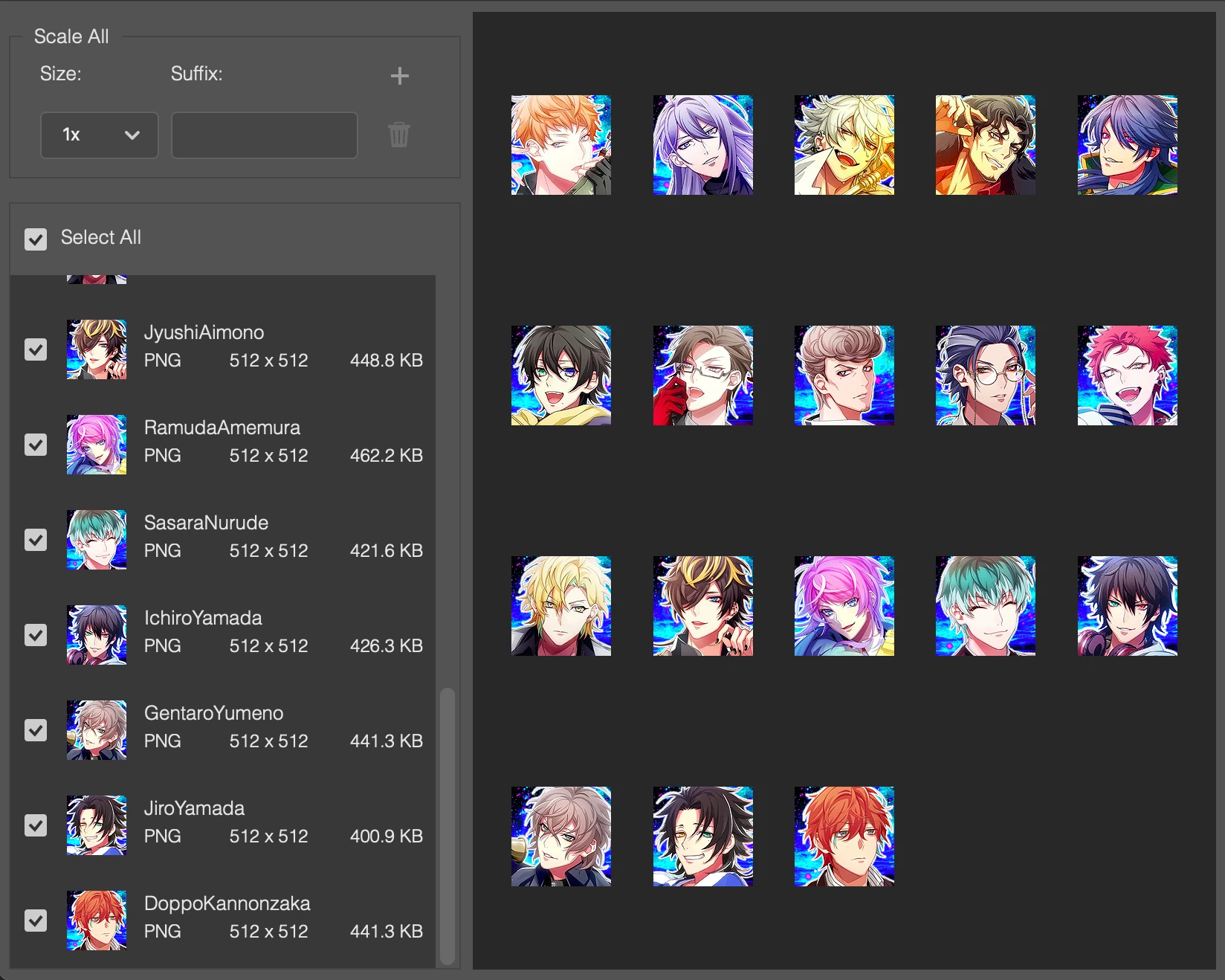Select the DoppoKannonzaka list thumbnail
1225x980 pixels.
tap(97, 921)
